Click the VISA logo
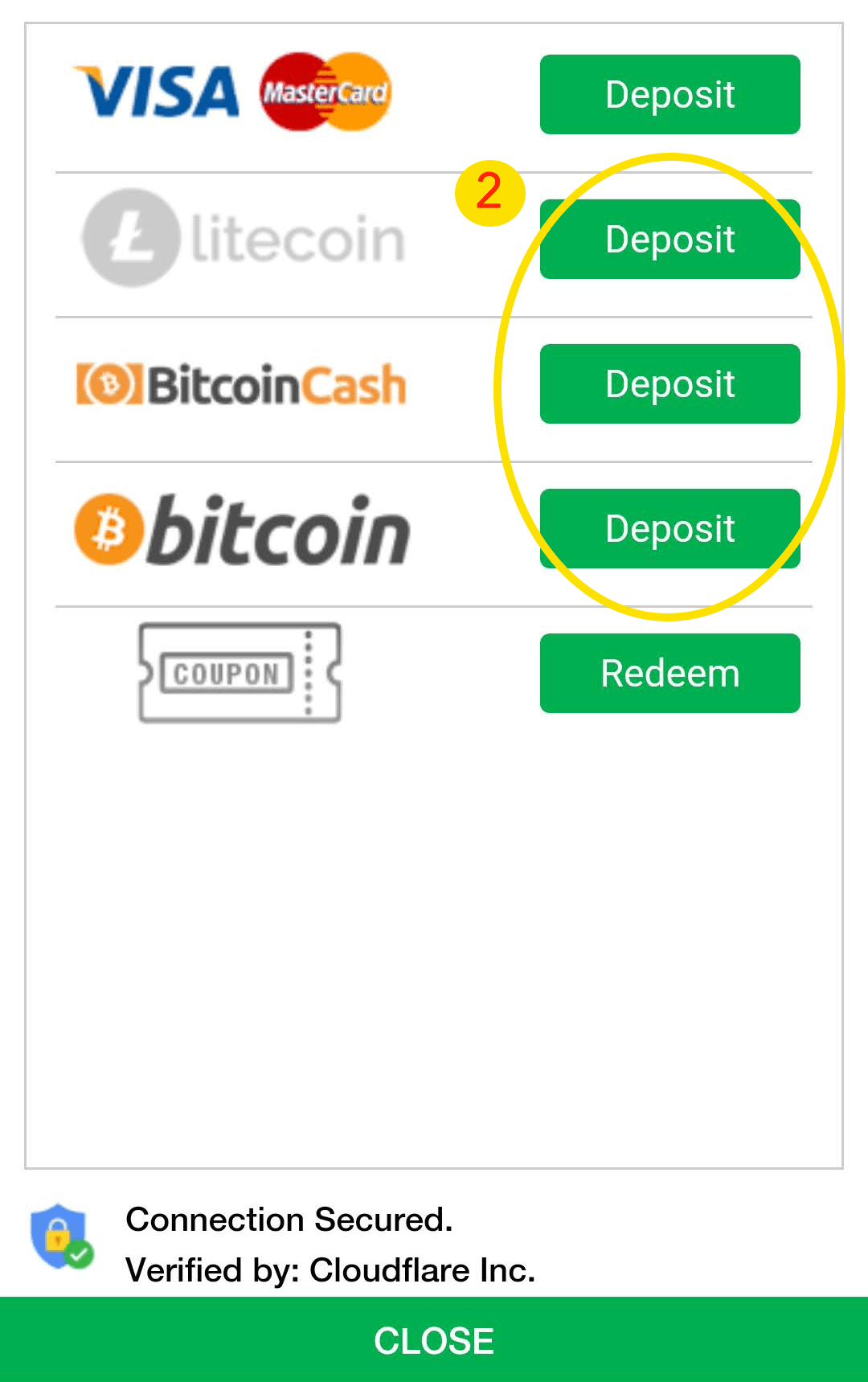This screenshot has height=1382, width=868. coord(156,91)
